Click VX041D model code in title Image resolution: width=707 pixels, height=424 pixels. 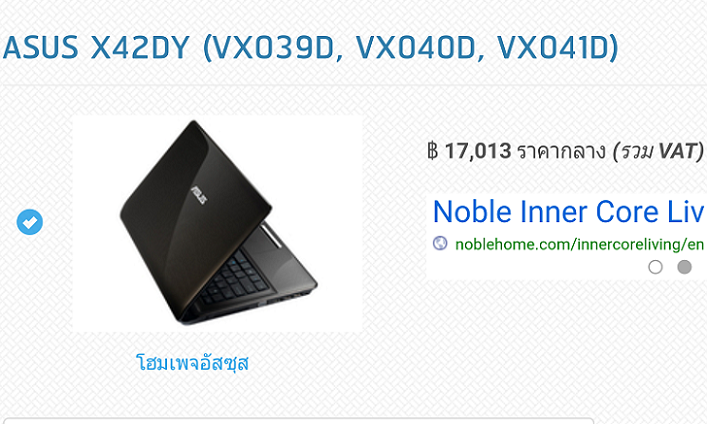tap(553, 47)
